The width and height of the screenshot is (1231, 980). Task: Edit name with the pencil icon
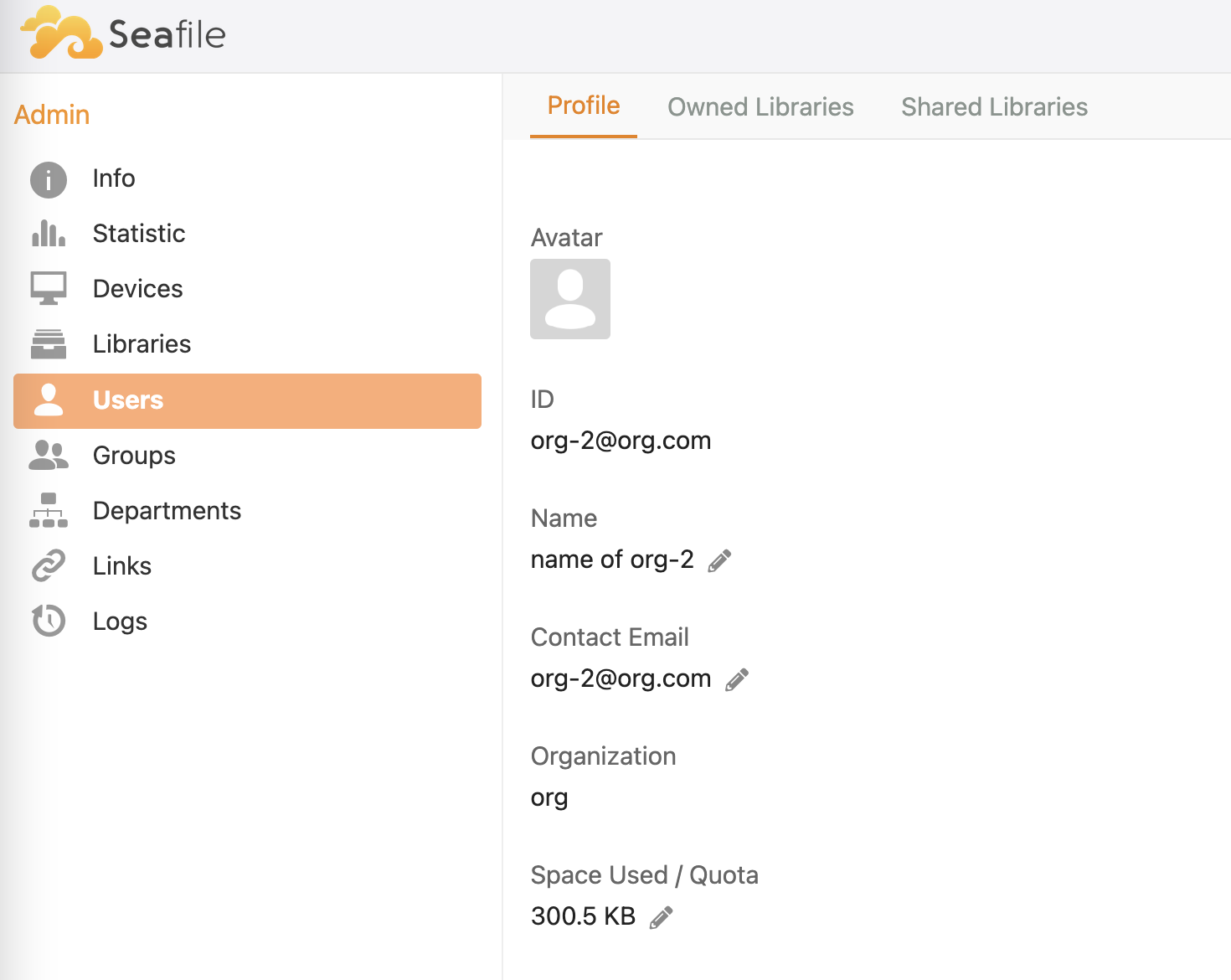coord(719,560)
